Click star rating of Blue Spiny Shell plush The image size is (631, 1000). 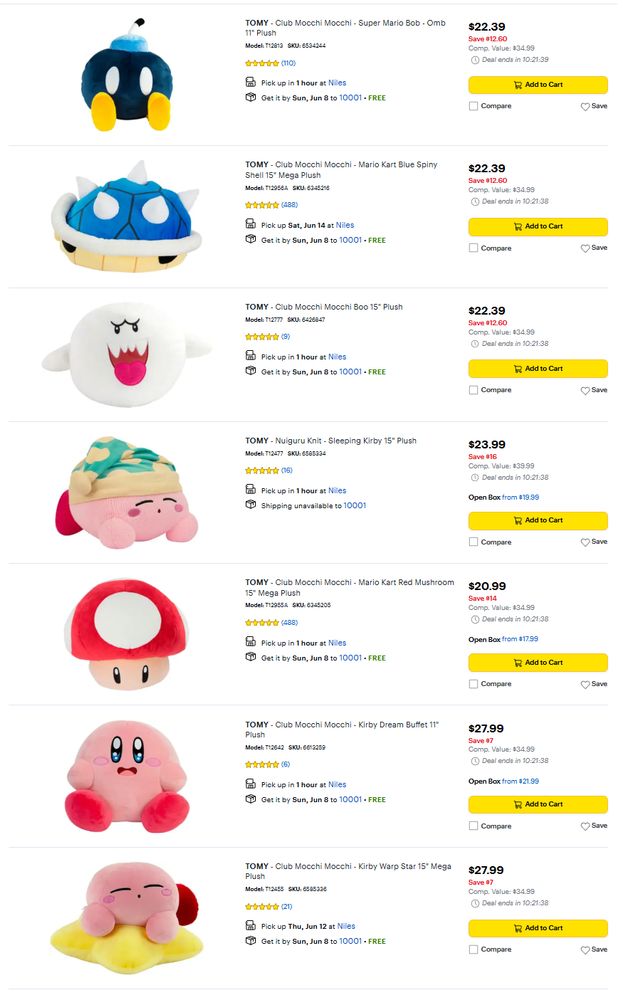262,205
